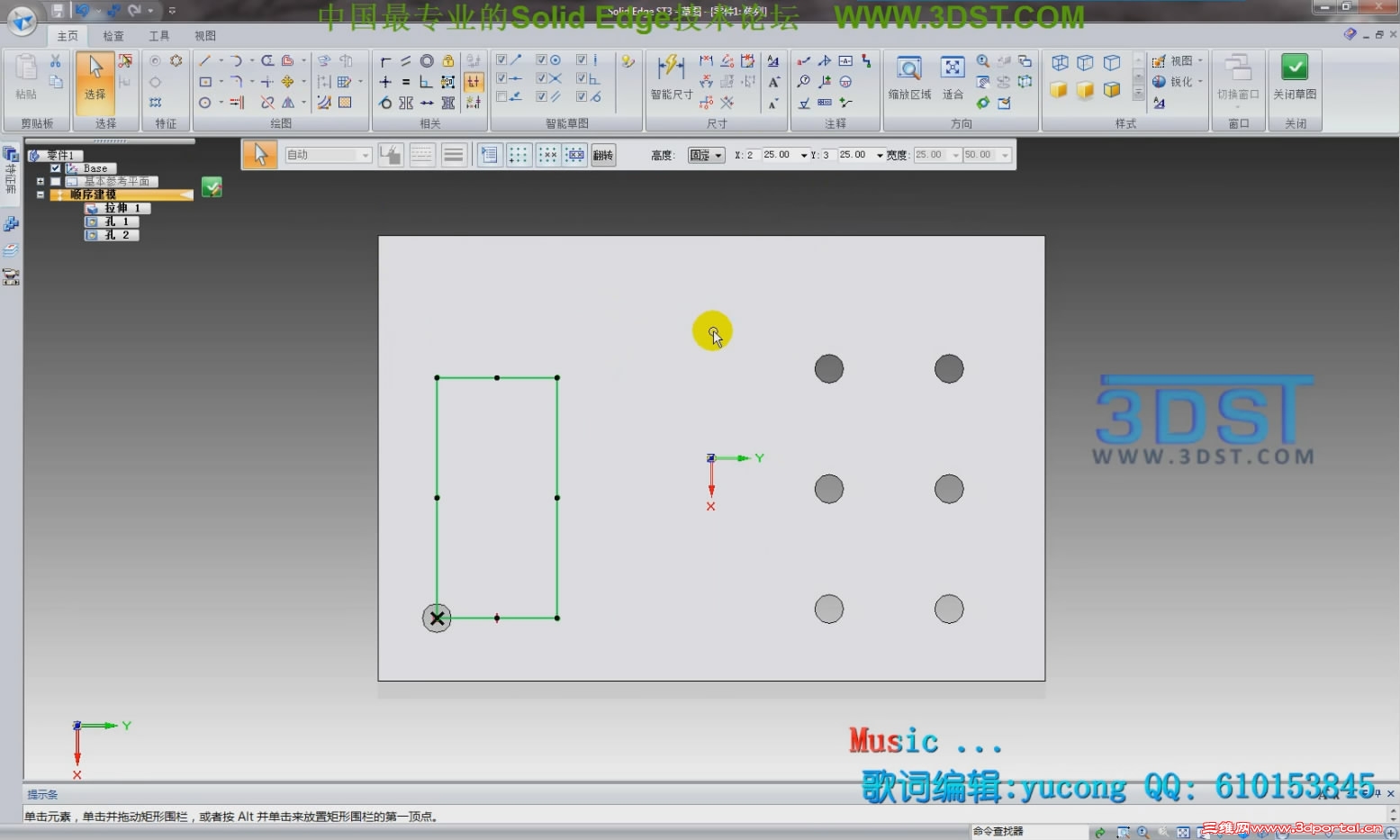This screenshot has width=1400, height=840.
Task: Apply the Lock relationship constraint
Action: coord(448,60)
